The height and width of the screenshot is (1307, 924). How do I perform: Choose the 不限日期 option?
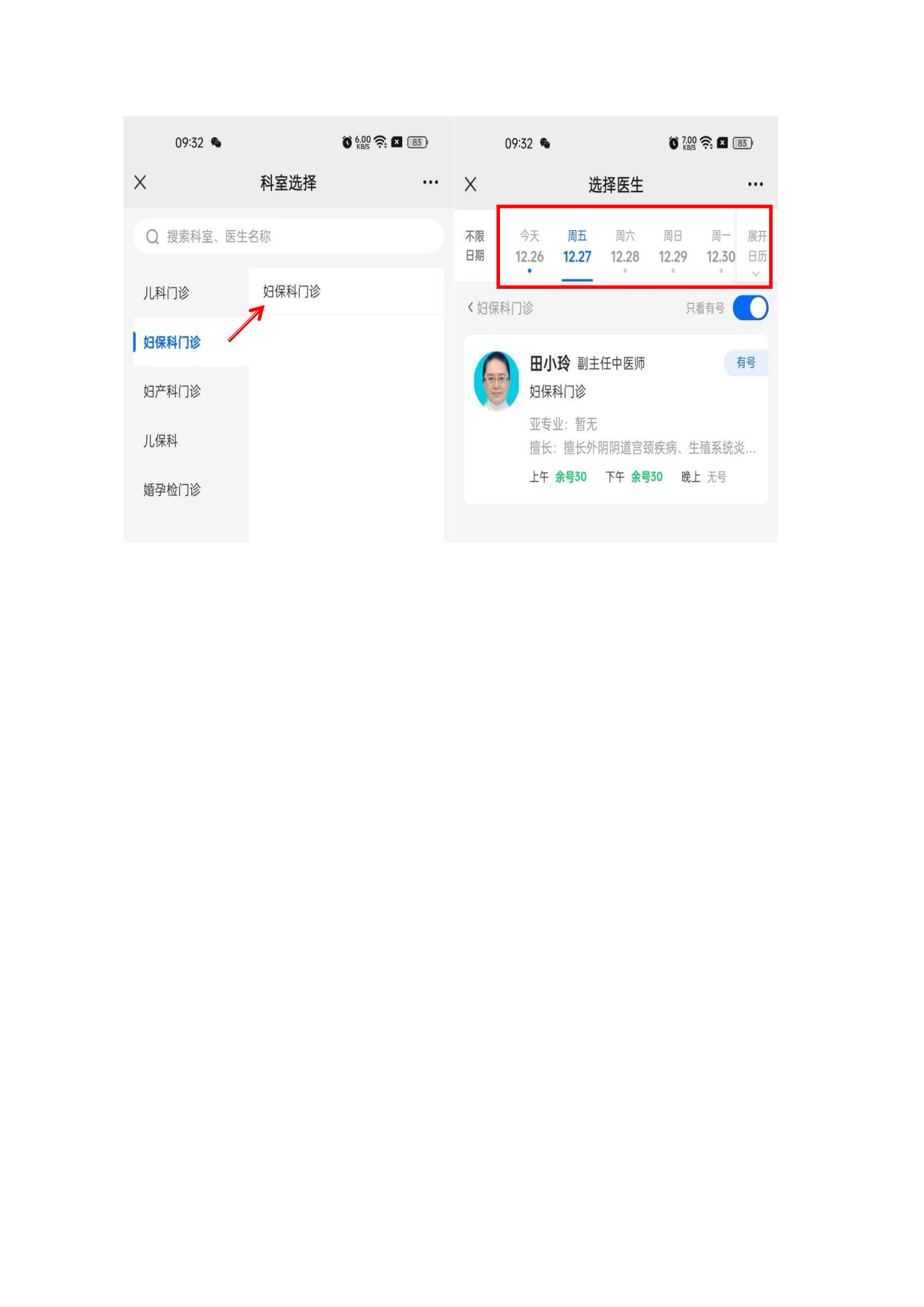click(x=474, y=246)
